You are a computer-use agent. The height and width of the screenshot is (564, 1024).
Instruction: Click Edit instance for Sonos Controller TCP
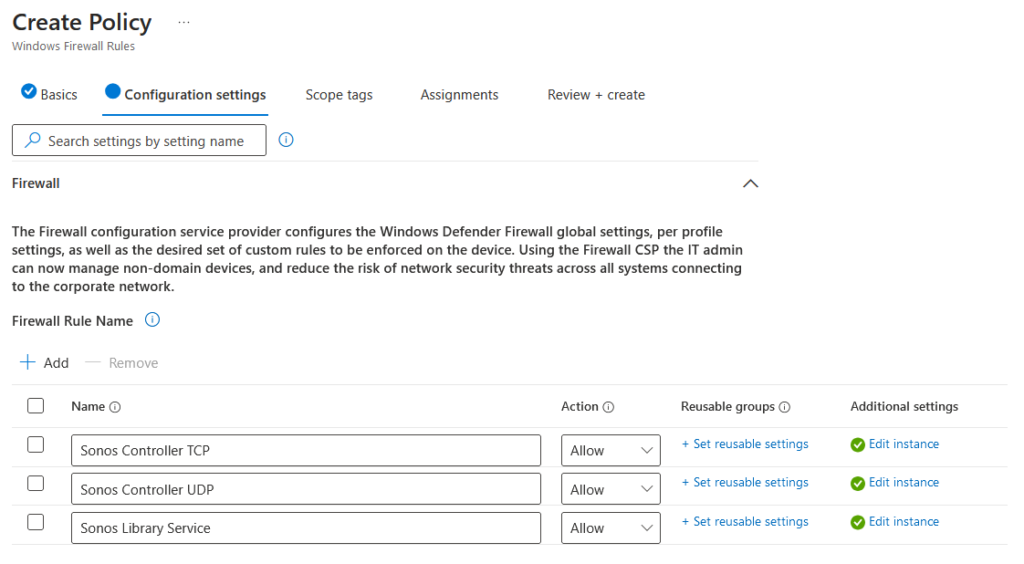(x=903, y=445)
